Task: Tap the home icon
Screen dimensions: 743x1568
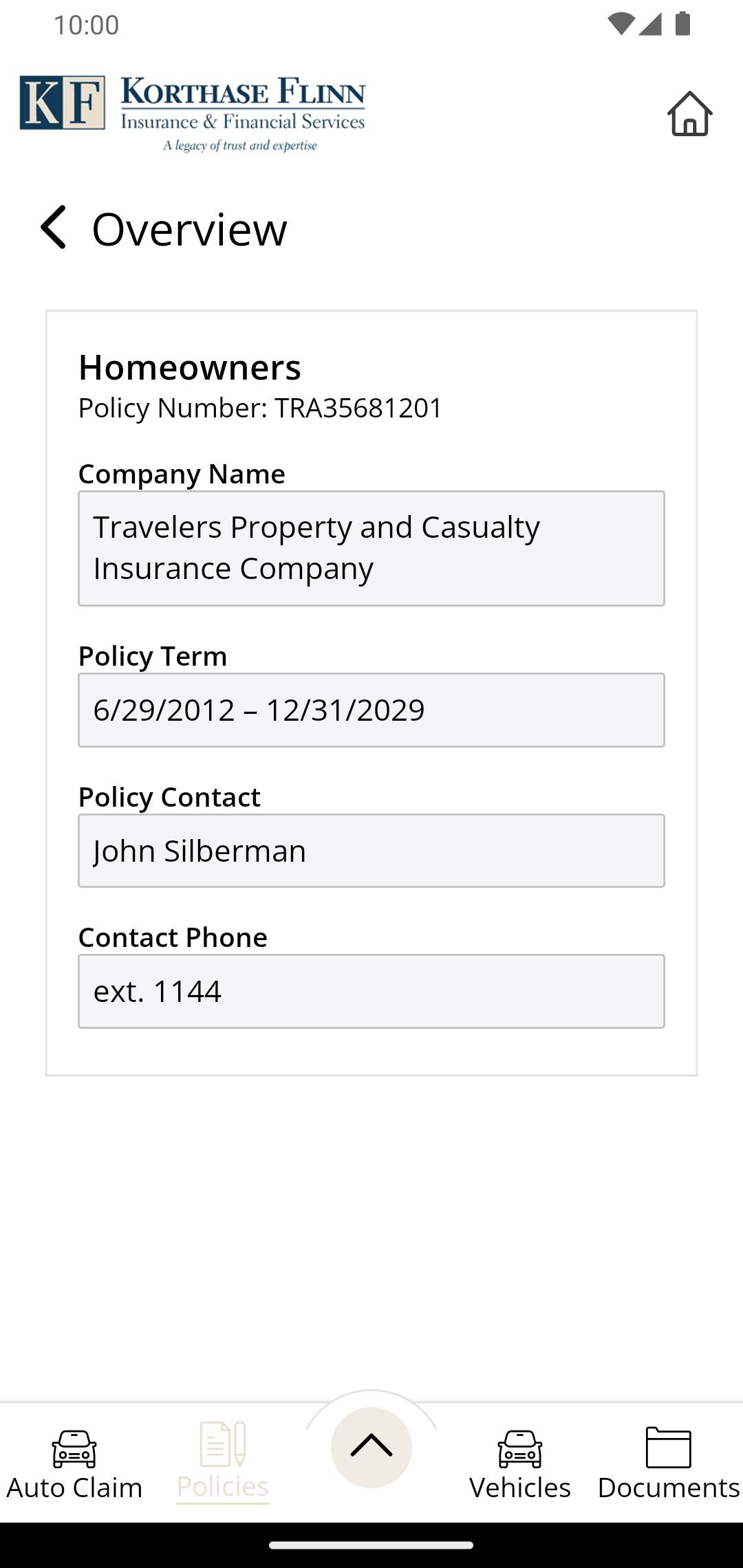Action: [689, 114]
